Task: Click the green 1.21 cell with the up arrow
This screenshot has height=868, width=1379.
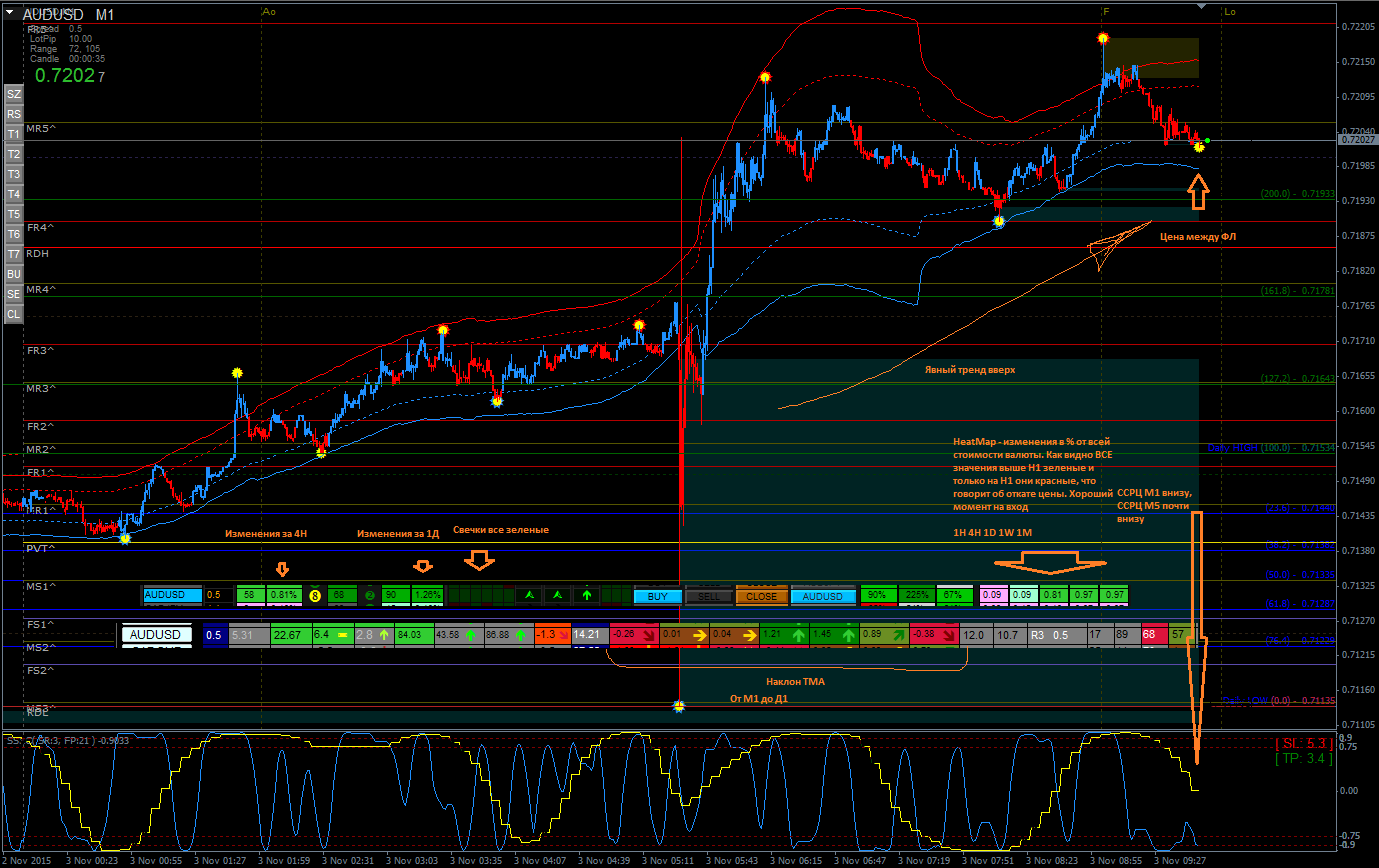Action: [784, 635]
